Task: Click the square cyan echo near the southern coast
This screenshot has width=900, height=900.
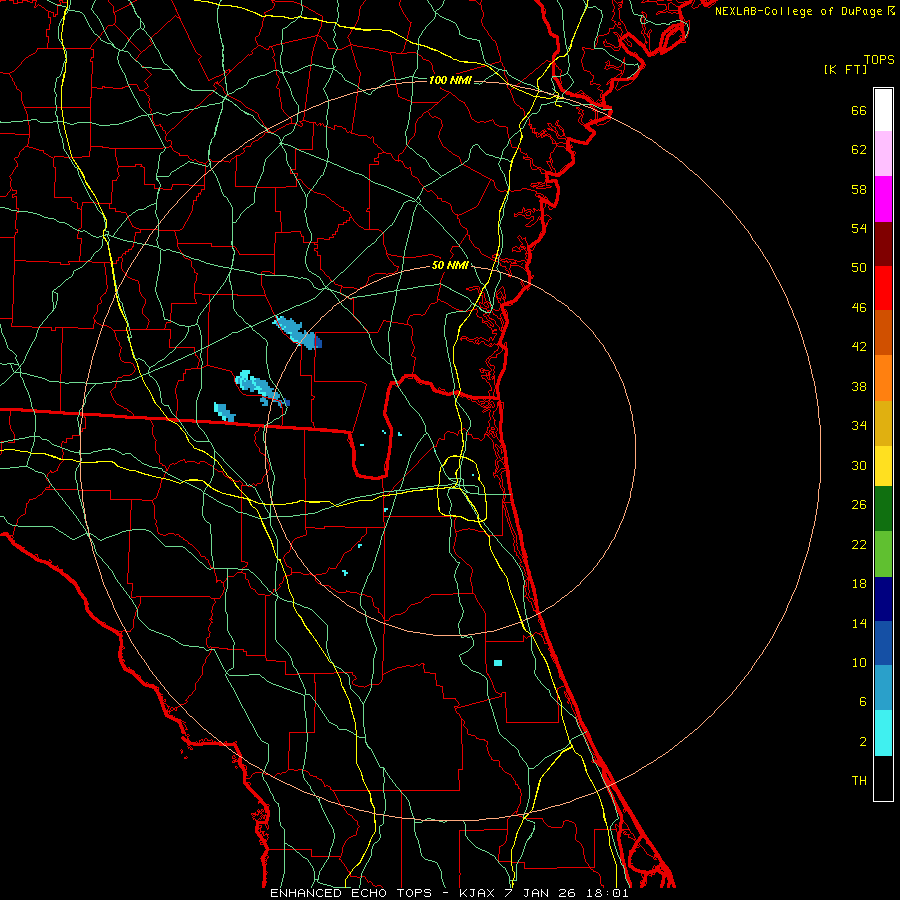Action: tap(498, 663)
